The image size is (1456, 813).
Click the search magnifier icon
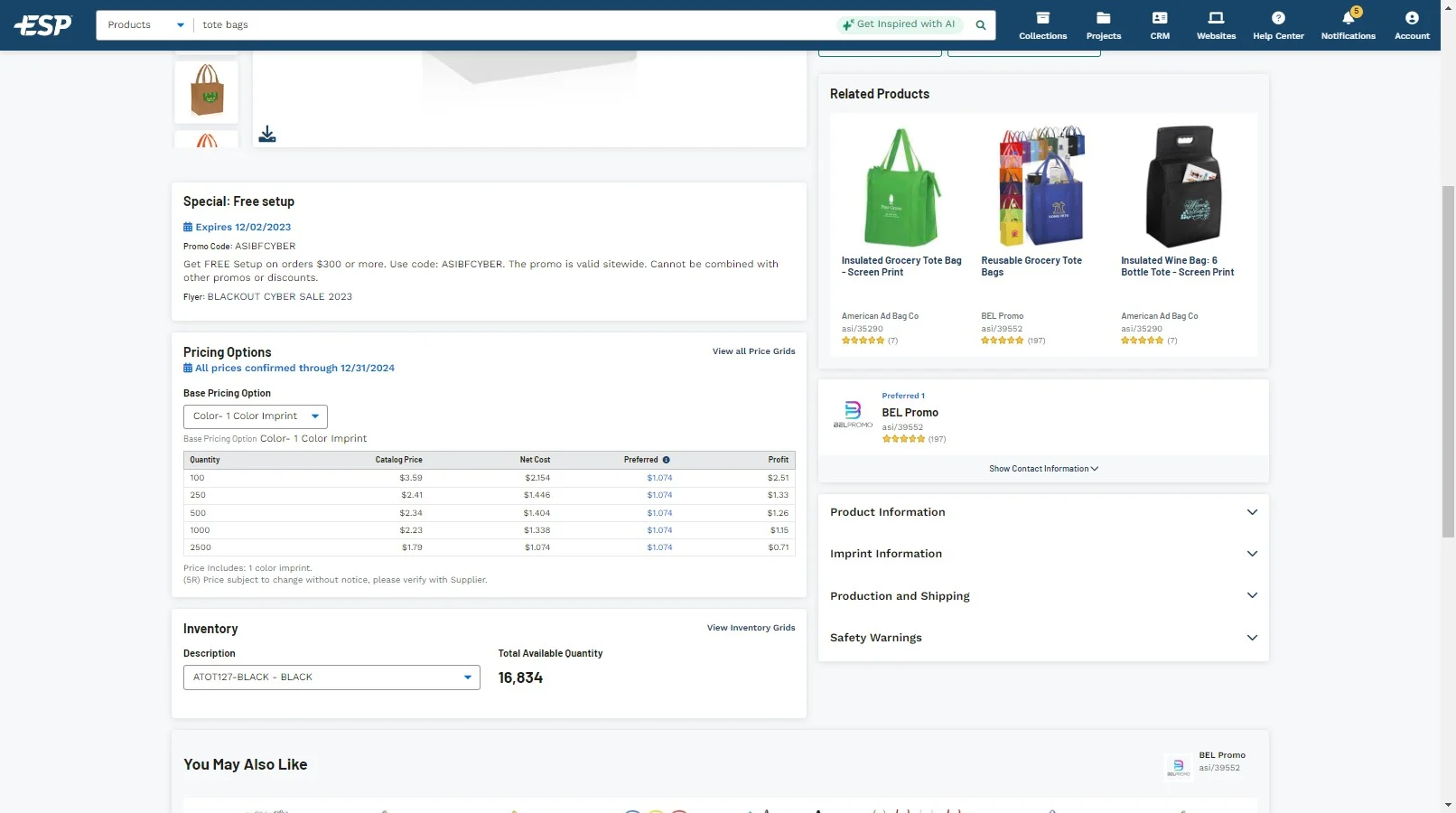pos(981,25)
